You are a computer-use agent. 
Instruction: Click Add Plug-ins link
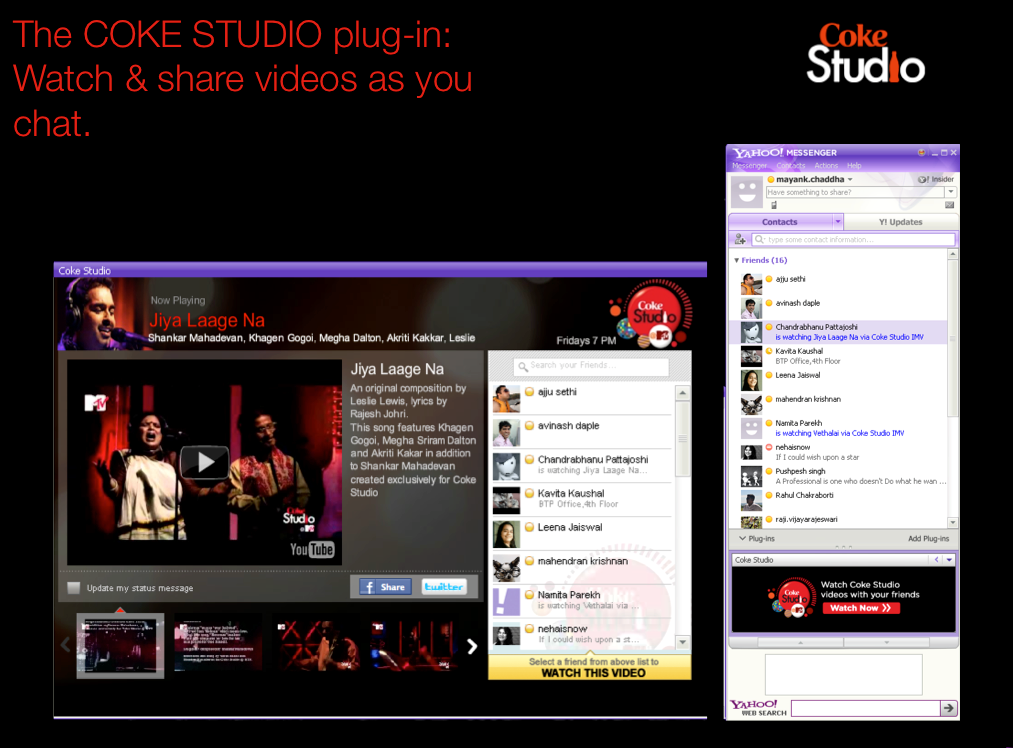click(928, 539)
